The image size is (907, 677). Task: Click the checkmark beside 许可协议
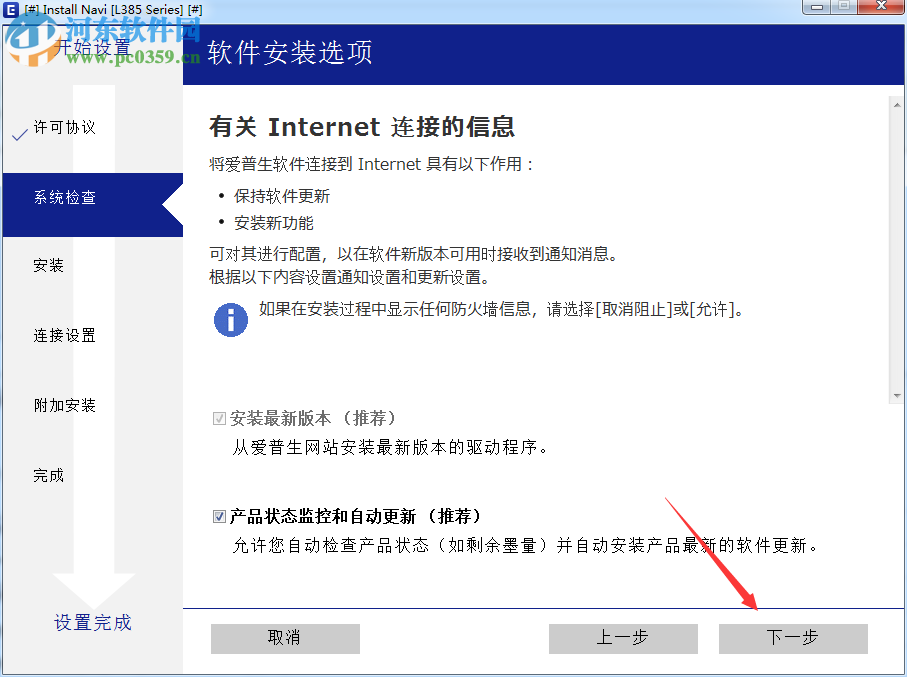[20, 134]
